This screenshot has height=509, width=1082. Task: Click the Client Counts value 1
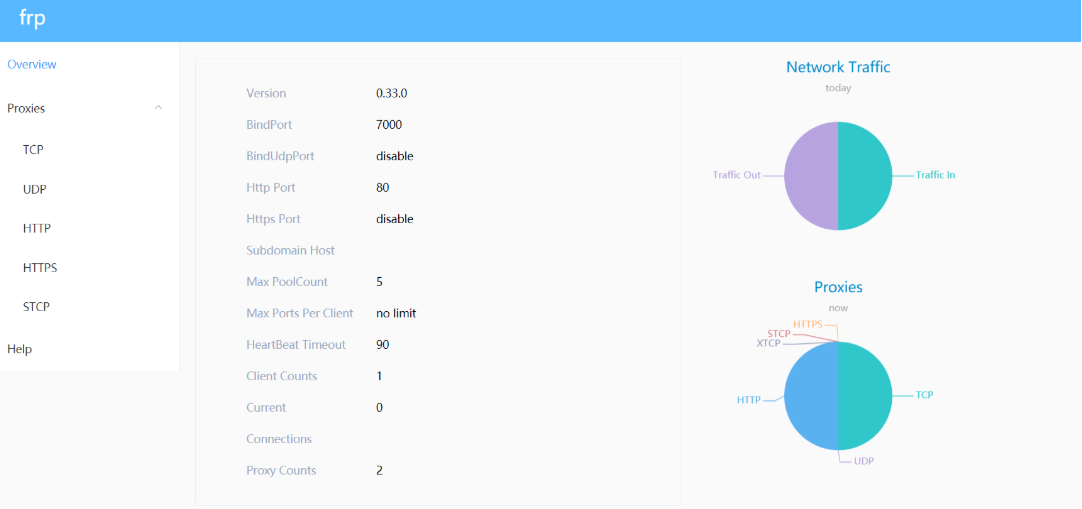tap(380, 376)
